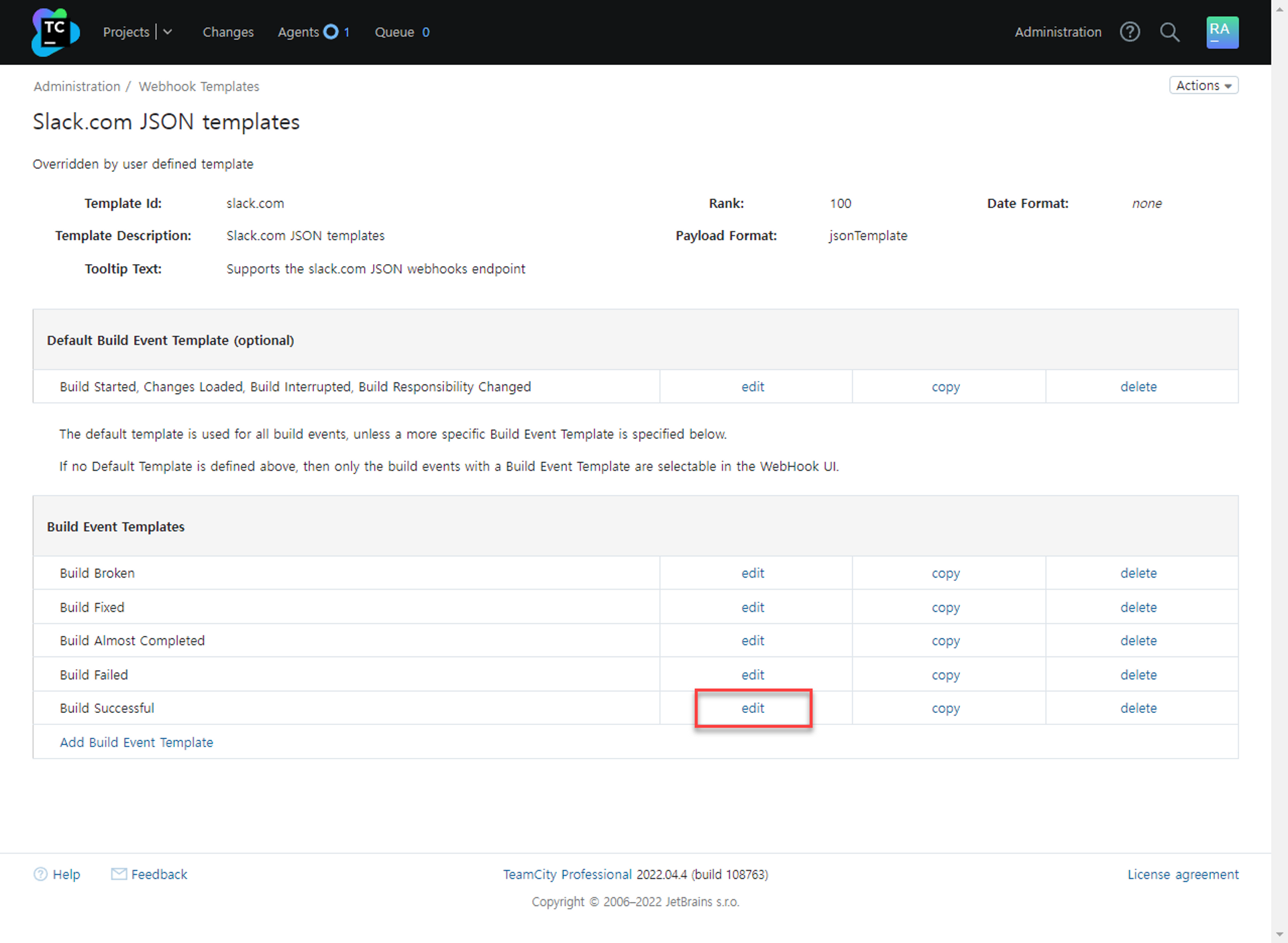Image resolution: width=1288 pixels, height=943 pixels.
Task: Go to the Changes page
Action: click(228, 32)
